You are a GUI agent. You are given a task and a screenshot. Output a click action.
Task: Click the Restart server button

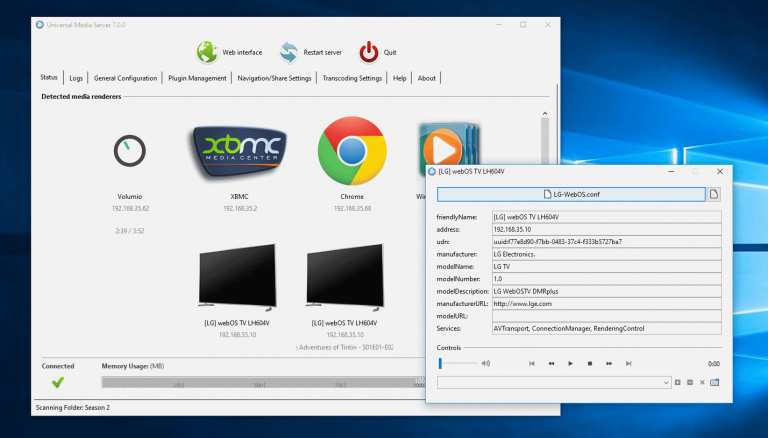pos(289,52)
